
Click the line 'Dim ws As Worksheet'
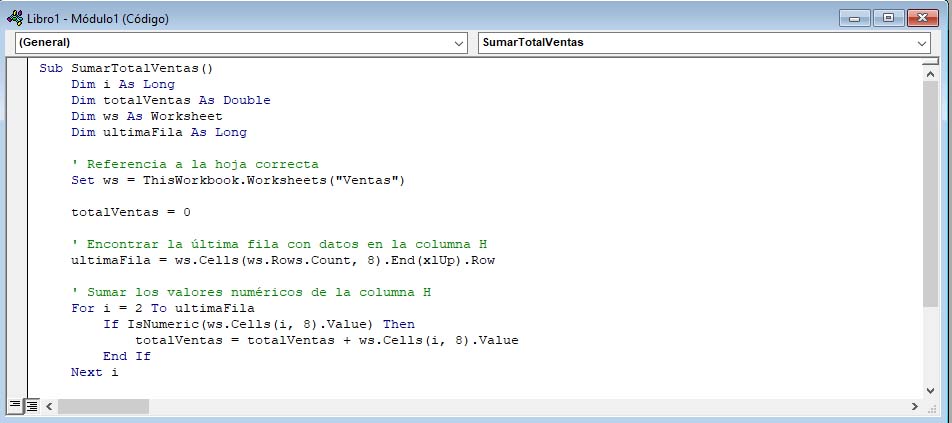(146, 116)
